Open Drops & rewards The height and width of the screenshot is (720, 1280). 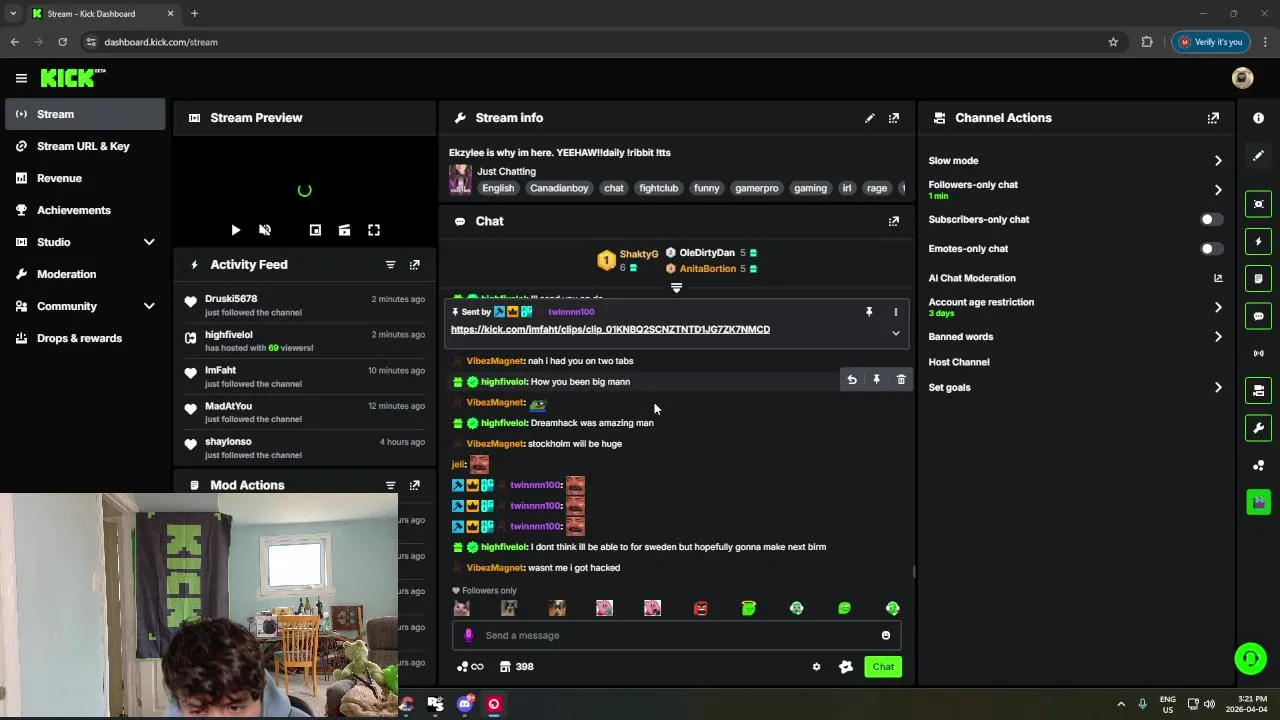coord(85,338)
